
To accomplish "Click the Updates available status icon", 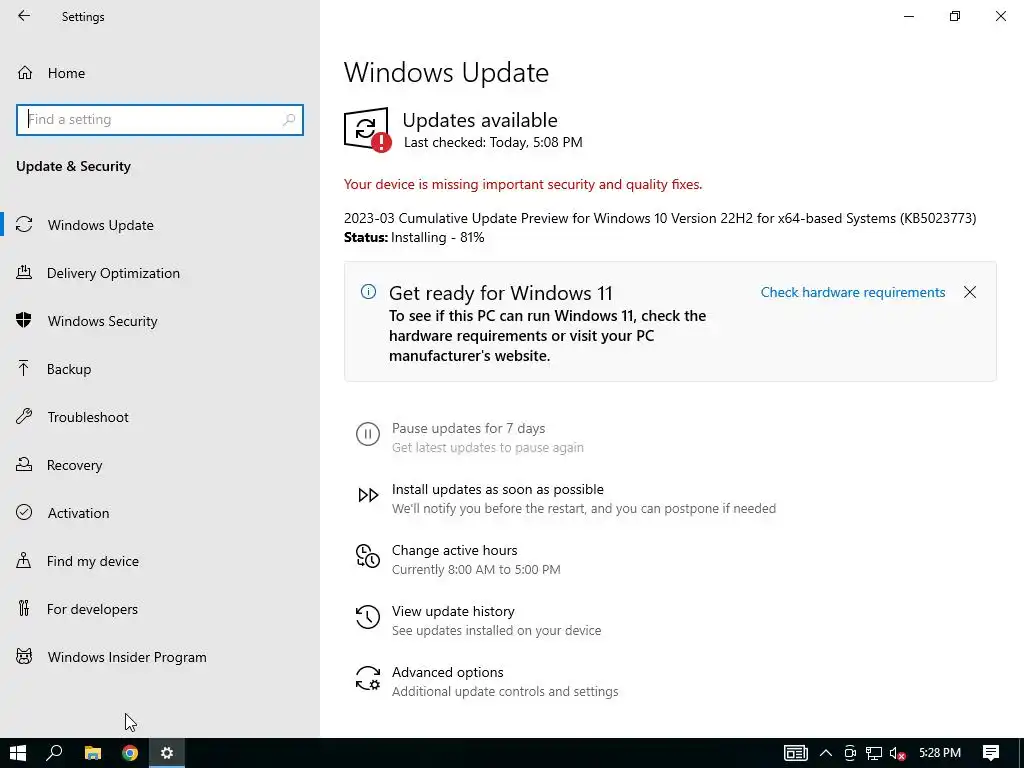I will [x=368, y=129].
